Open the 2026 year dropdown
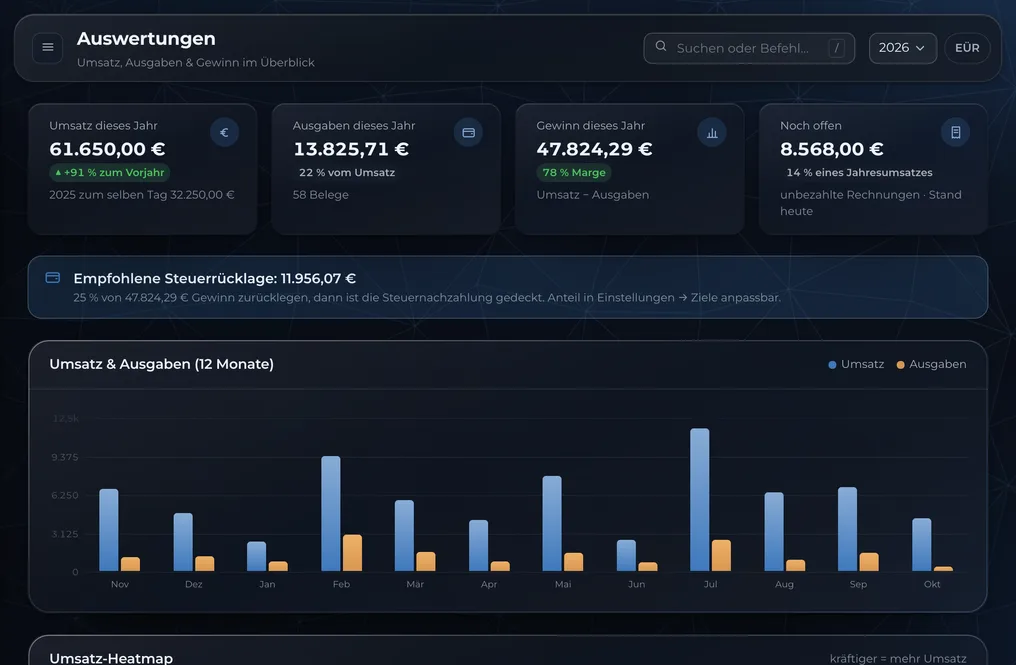Viewport: 1016px width, 665px height. (903, 48)
